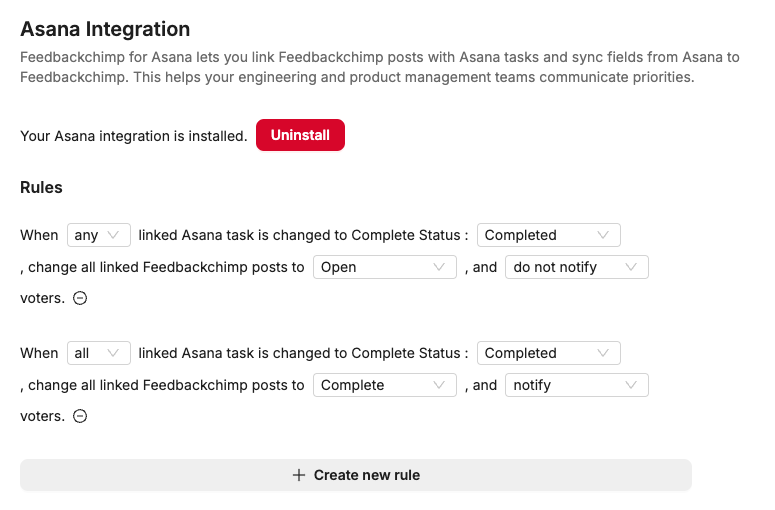
Task: Open the 'all' dropdown in second rule
Action: [x=98, y=353]
